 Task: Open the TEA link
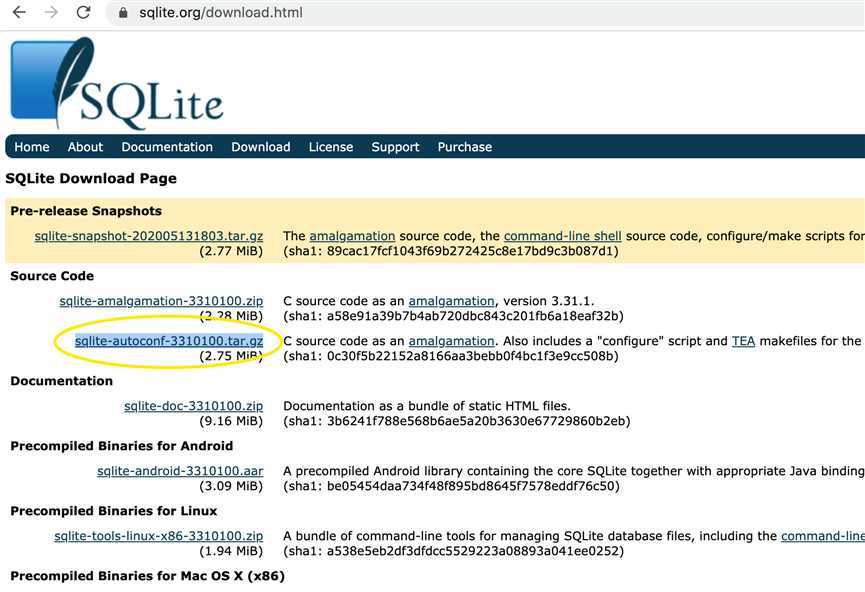pyautogui.click(x=743, y=341)
